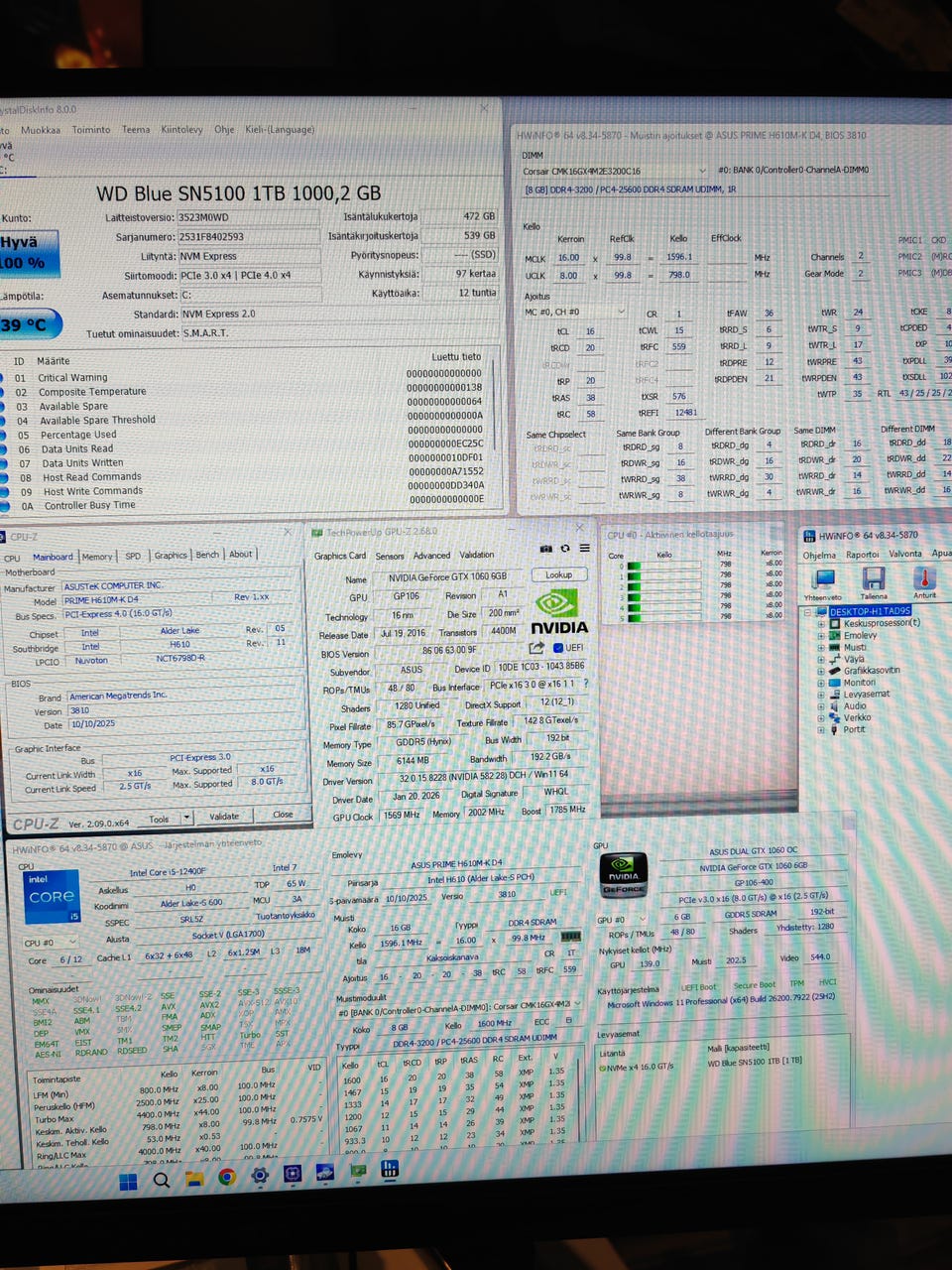This screenshot has height=1270, width=952.
Task: Click the GPU-Z screenshot camera icon
Action: pos(545,548)
